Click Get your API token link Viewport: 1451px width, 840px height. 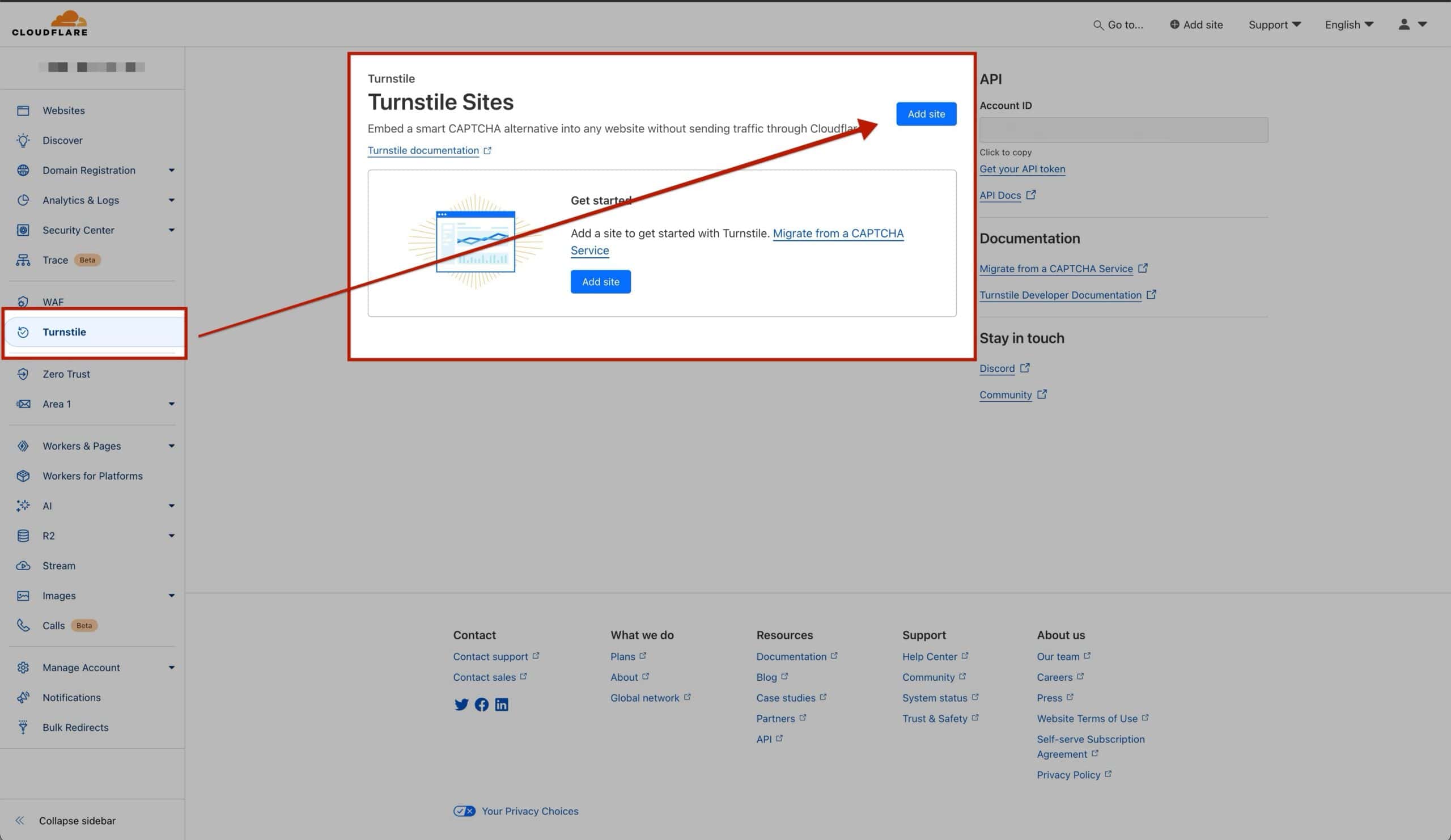click(x=1022, y=169)
